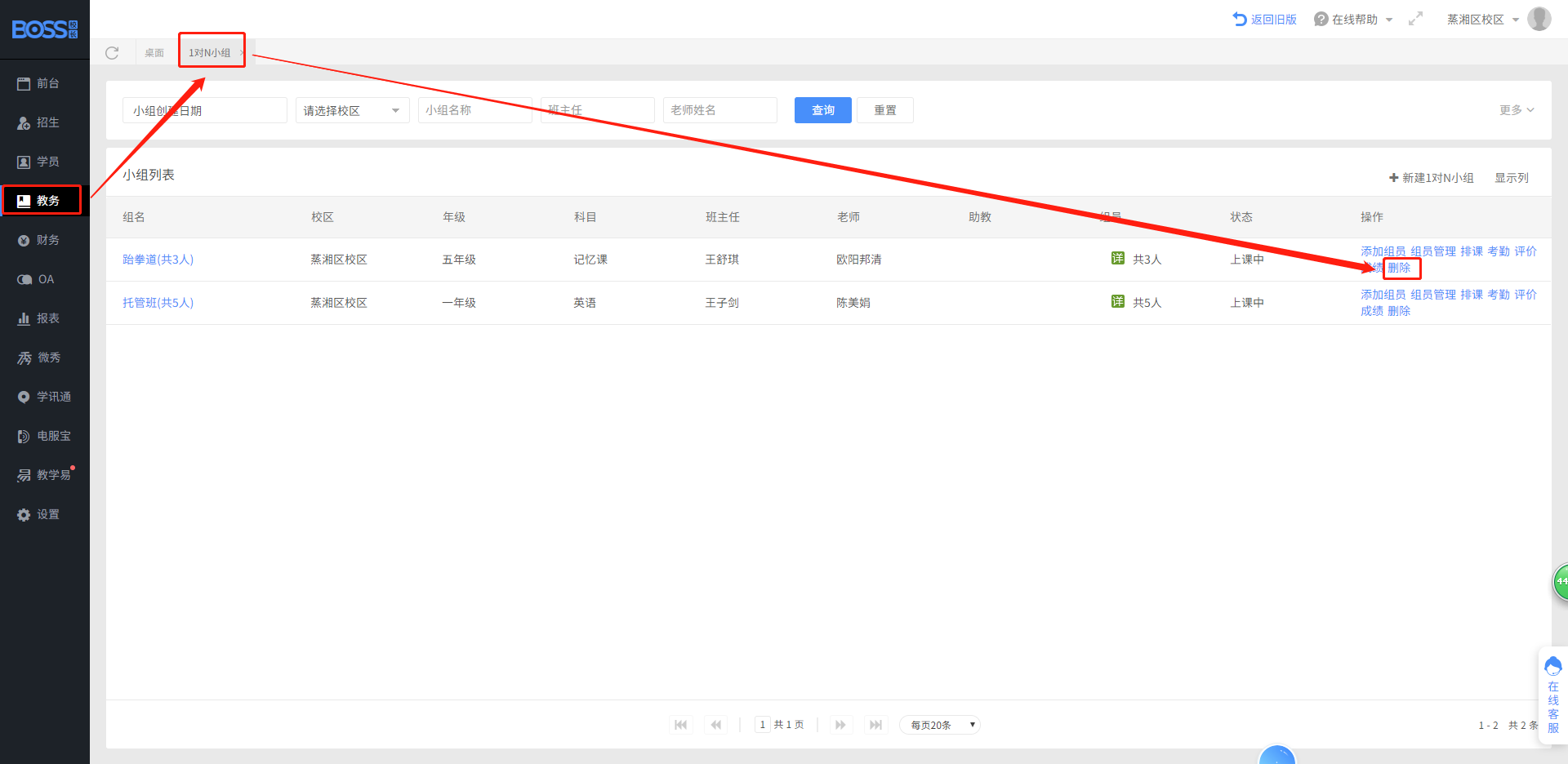The image size is (1568, 764).
Task: Toggle the fullscreen expand icon in header
Action: tap(1415, 19)
